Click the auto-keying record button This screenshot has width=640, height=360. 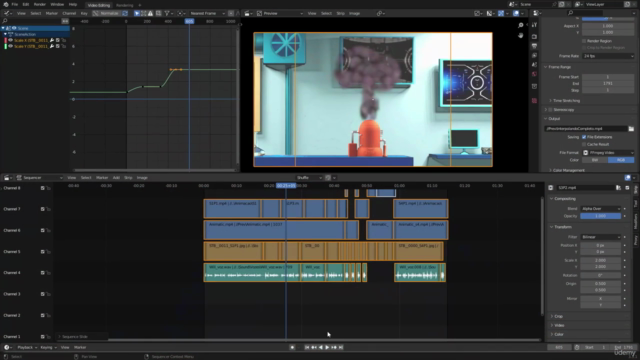pyautogui.click(x=292, y=347)
